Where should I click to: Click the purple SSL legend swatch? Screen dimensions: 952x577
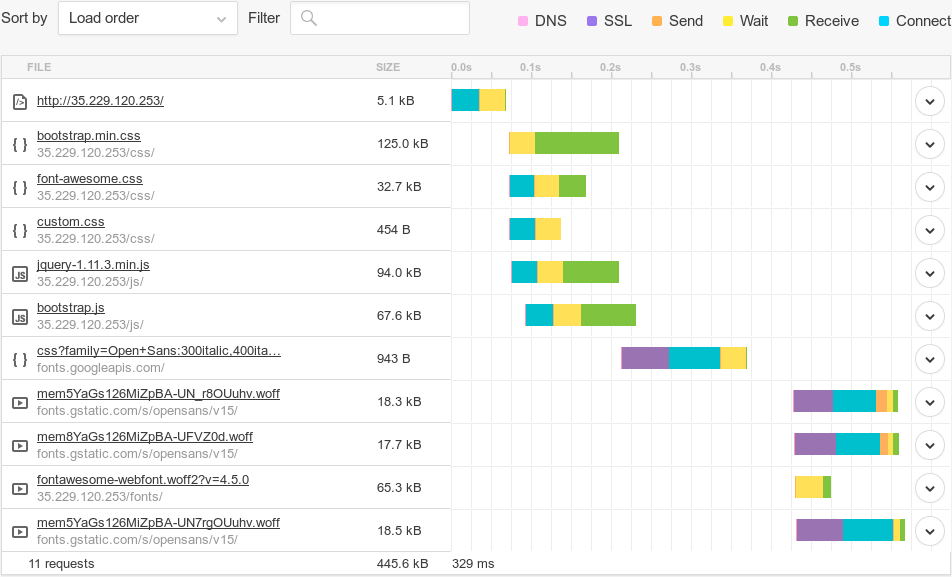click(592, 21)
